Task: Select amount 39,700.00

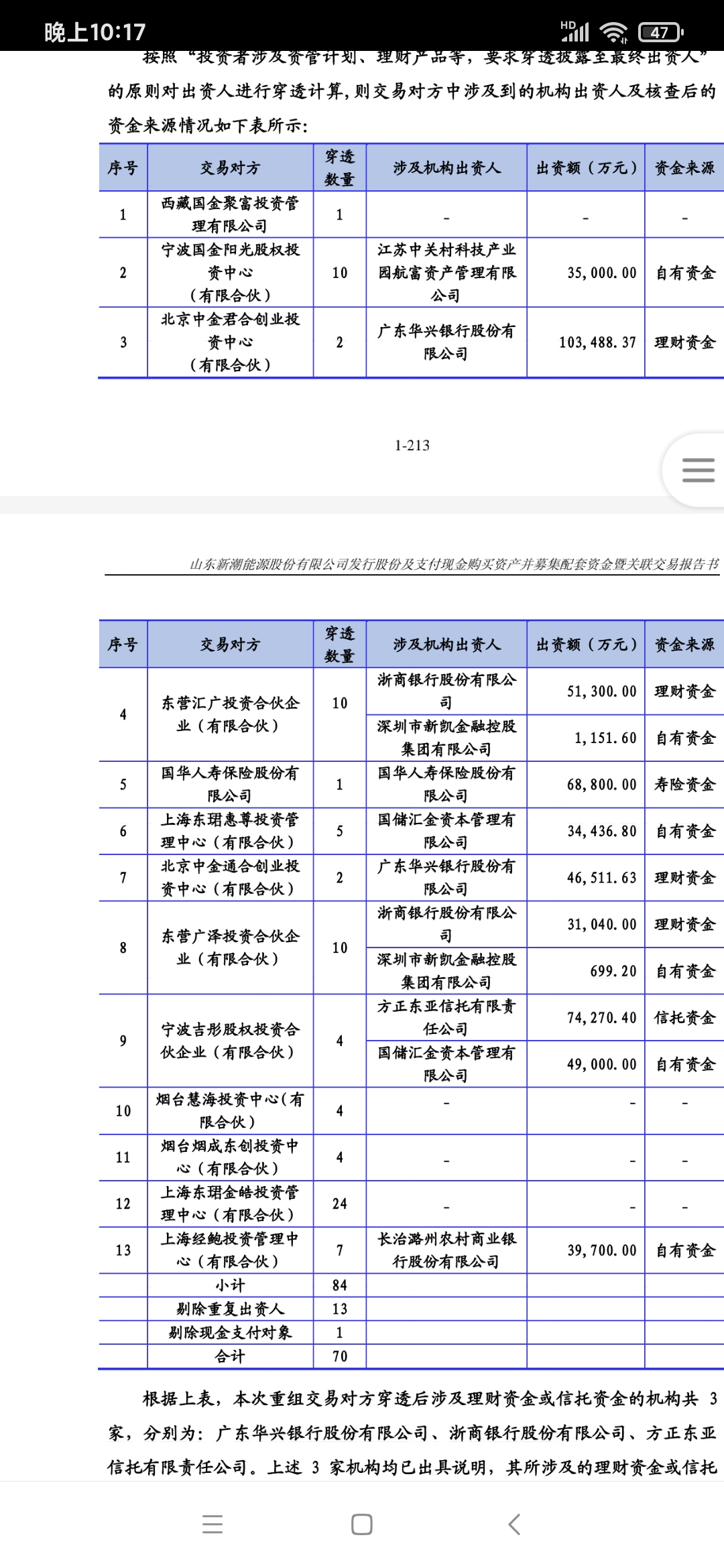Action: coord(602,1250)
